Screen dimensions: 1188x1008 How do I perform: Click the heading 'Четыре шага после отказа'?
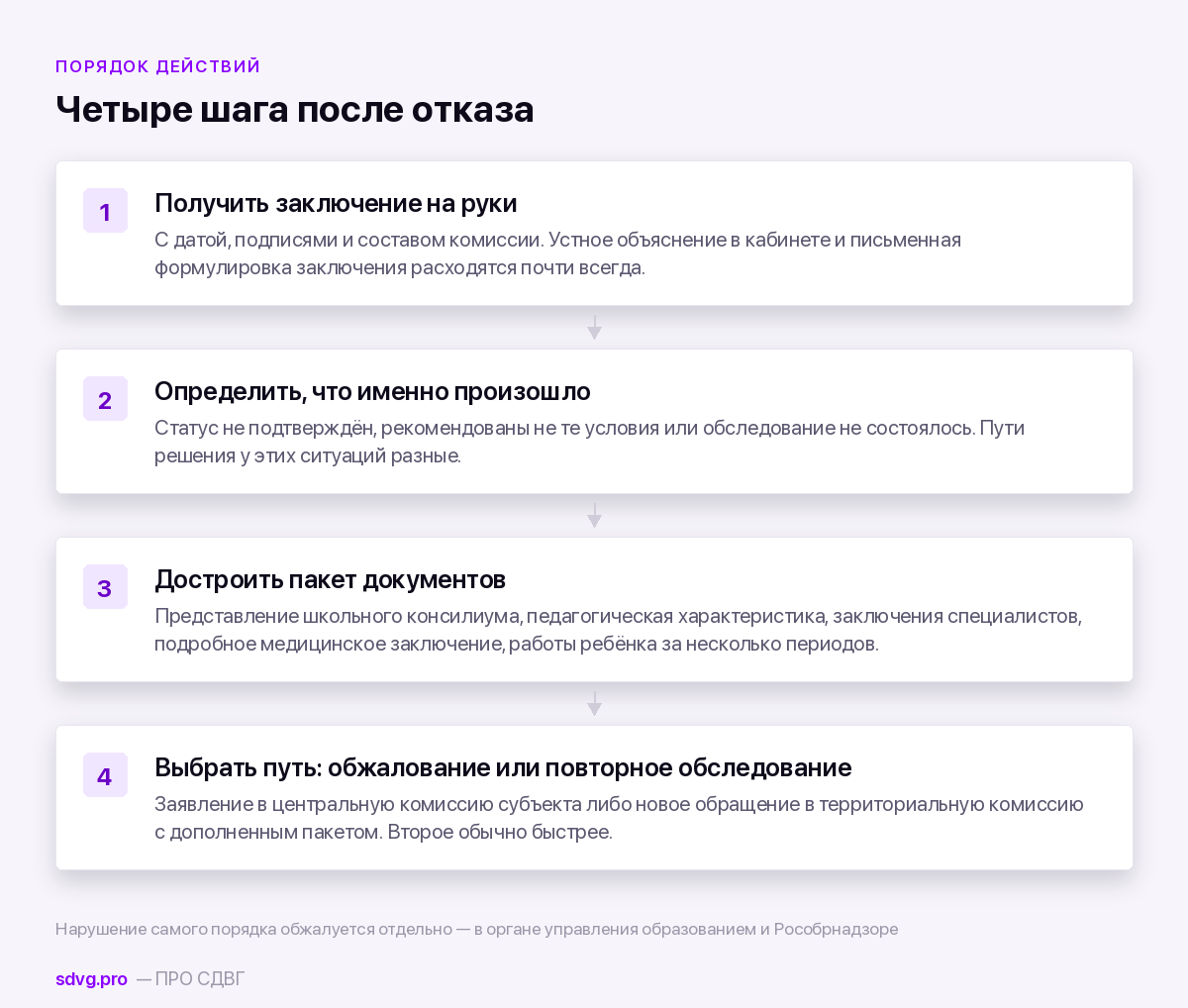[295, 109]
